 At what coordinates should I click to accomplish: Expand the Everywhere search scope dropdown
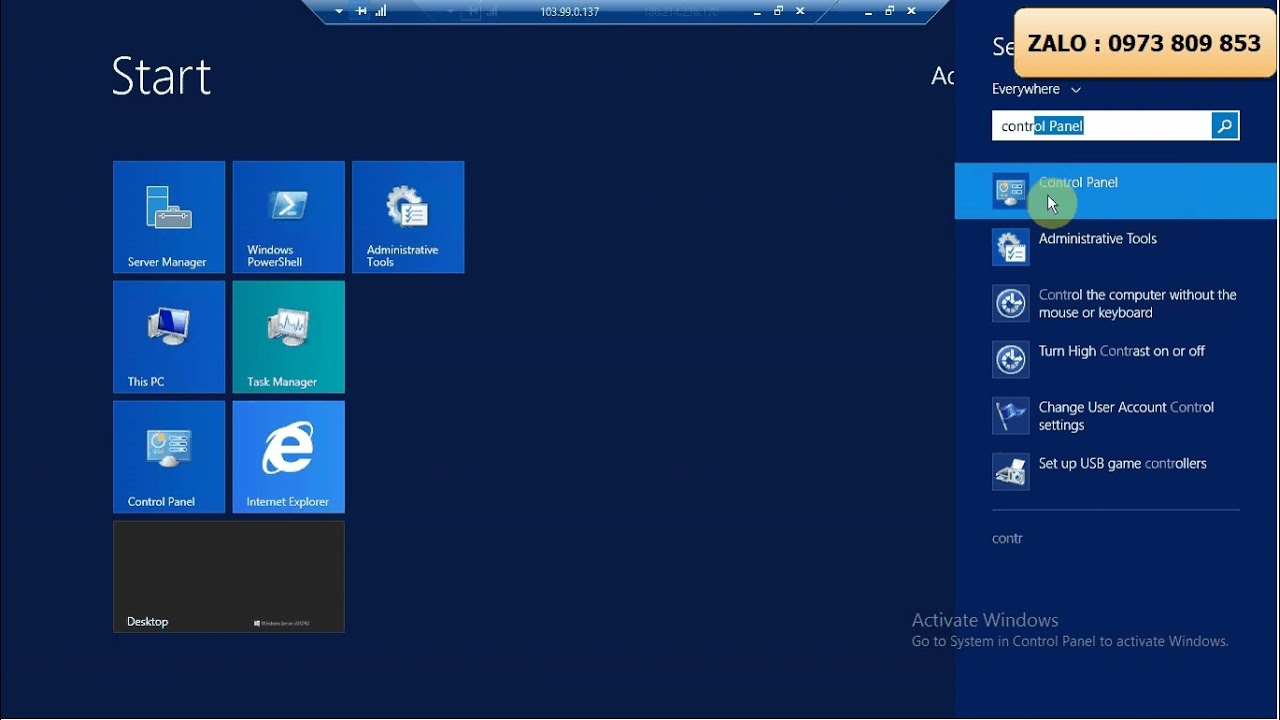1036,89
